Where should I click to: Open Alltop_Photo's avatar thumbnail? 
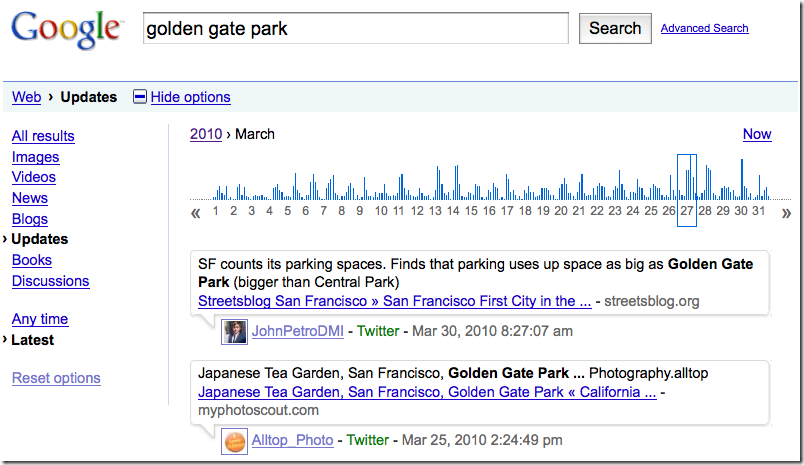pos(234,441)
